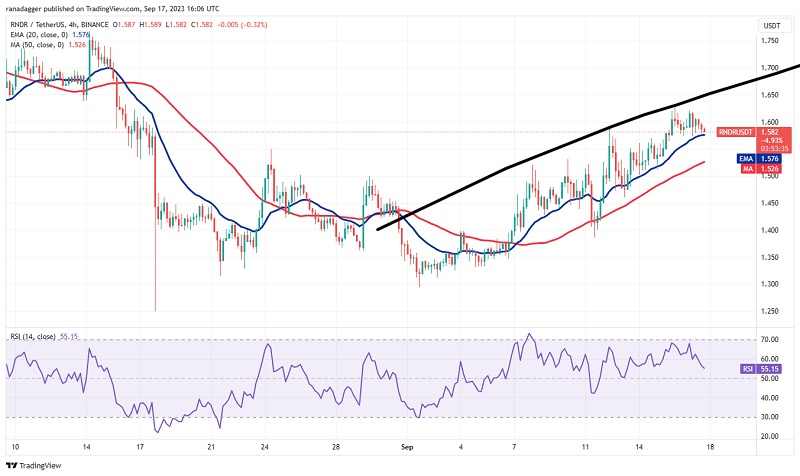800x476 pixels.
Task: Click the RSI 70.00 level on scale
Action: coord(770,340)
